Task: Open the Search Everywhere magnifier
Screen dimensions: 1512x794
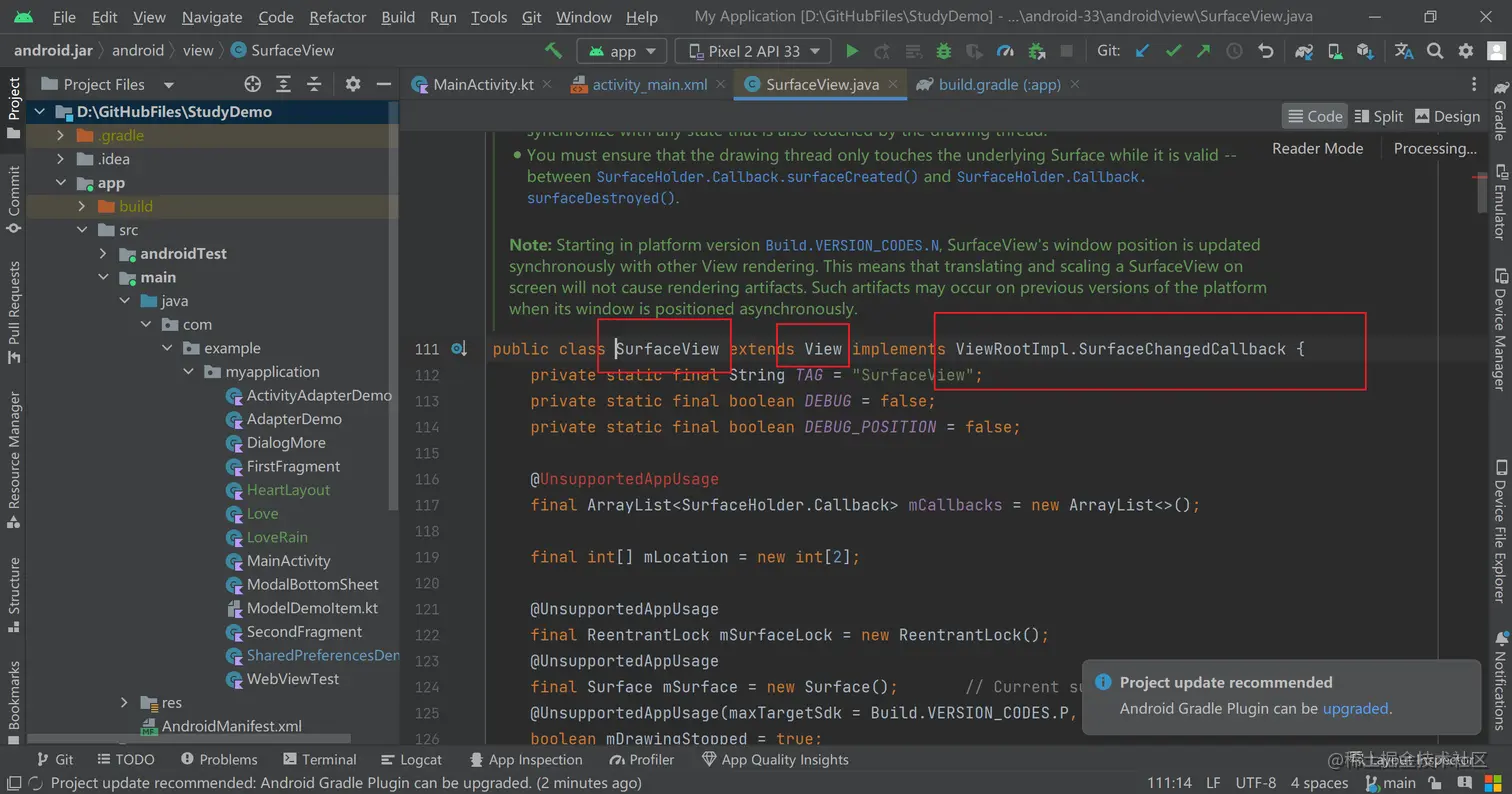Action: [x=1435, y=51]
